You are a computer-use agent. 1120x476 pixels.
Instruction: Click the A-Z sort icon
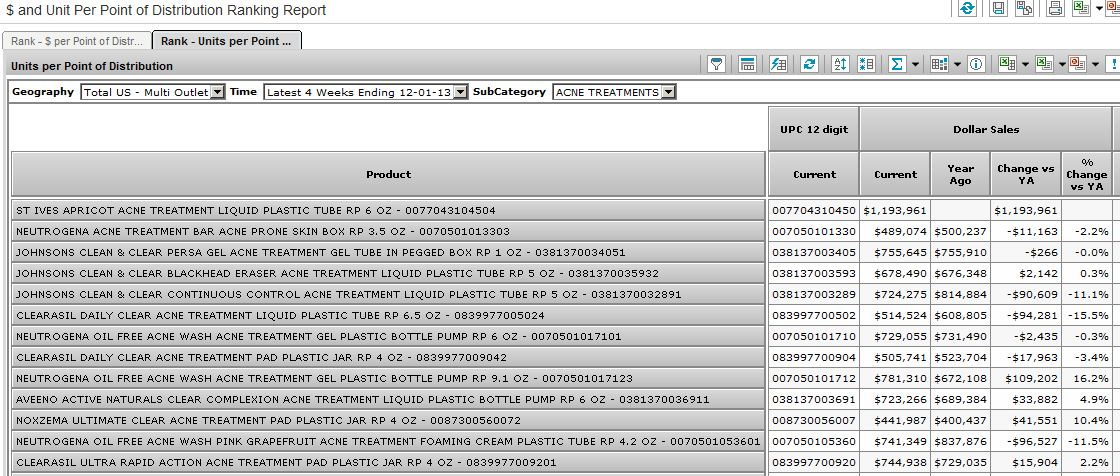[x=840, y=64]
